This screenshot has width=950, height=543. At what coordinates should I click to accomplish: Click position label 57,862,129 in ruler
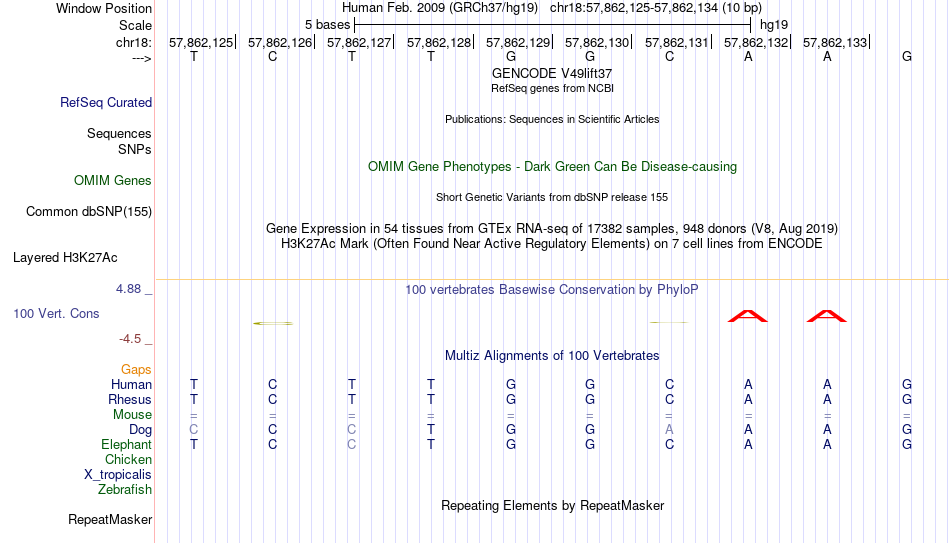pos(518,42)
